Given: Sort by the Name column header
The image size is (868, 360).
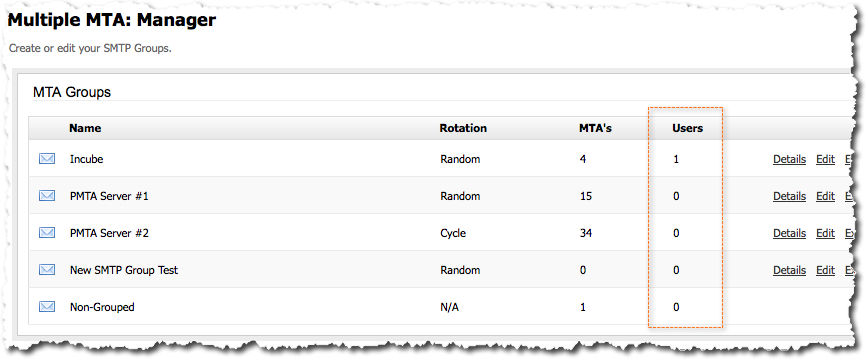Looking at the screenshot, I should 85,128.
